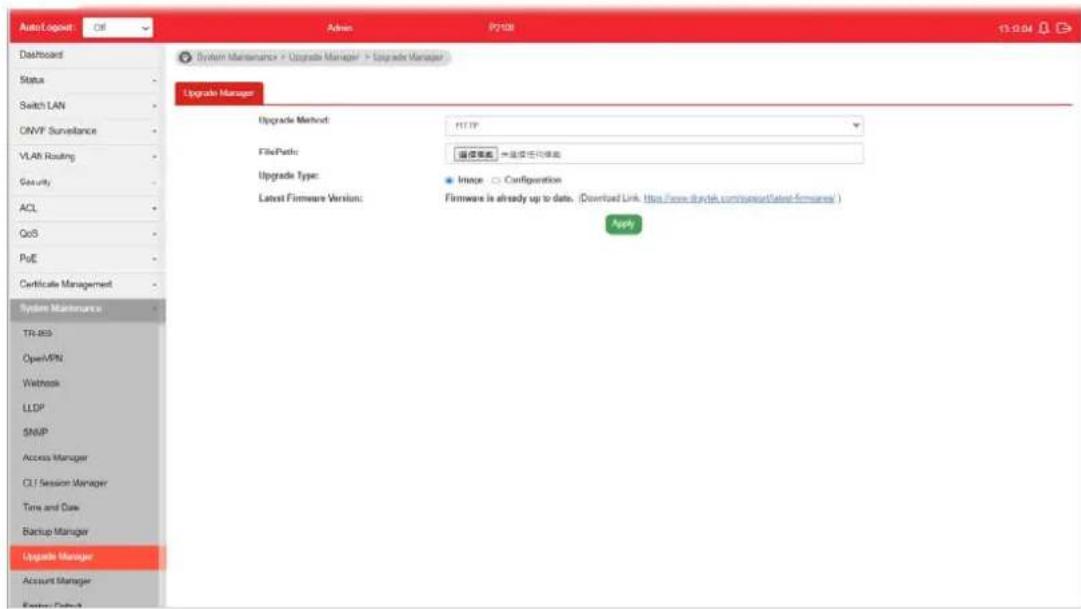1081x609 pixels.
Task: Expand the Security menu
Action: pos(88,182)
